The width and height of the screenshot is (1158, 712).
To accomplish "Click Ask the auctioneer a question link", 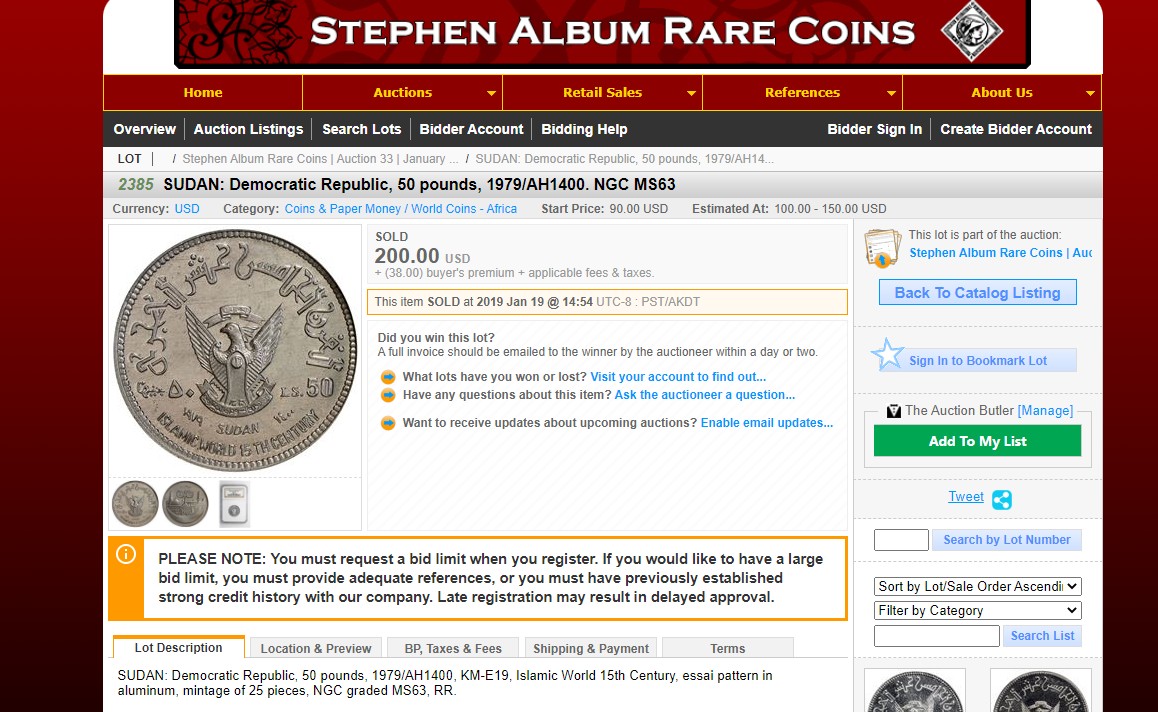I will click(x=705, y=395).
